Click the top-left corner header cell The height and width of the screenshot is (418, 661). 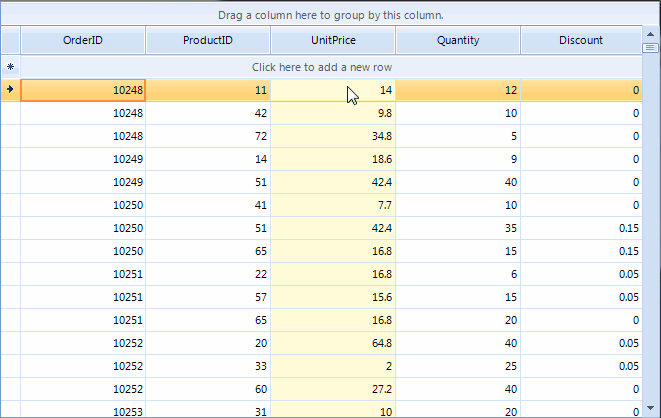click(x=10, y=41)
